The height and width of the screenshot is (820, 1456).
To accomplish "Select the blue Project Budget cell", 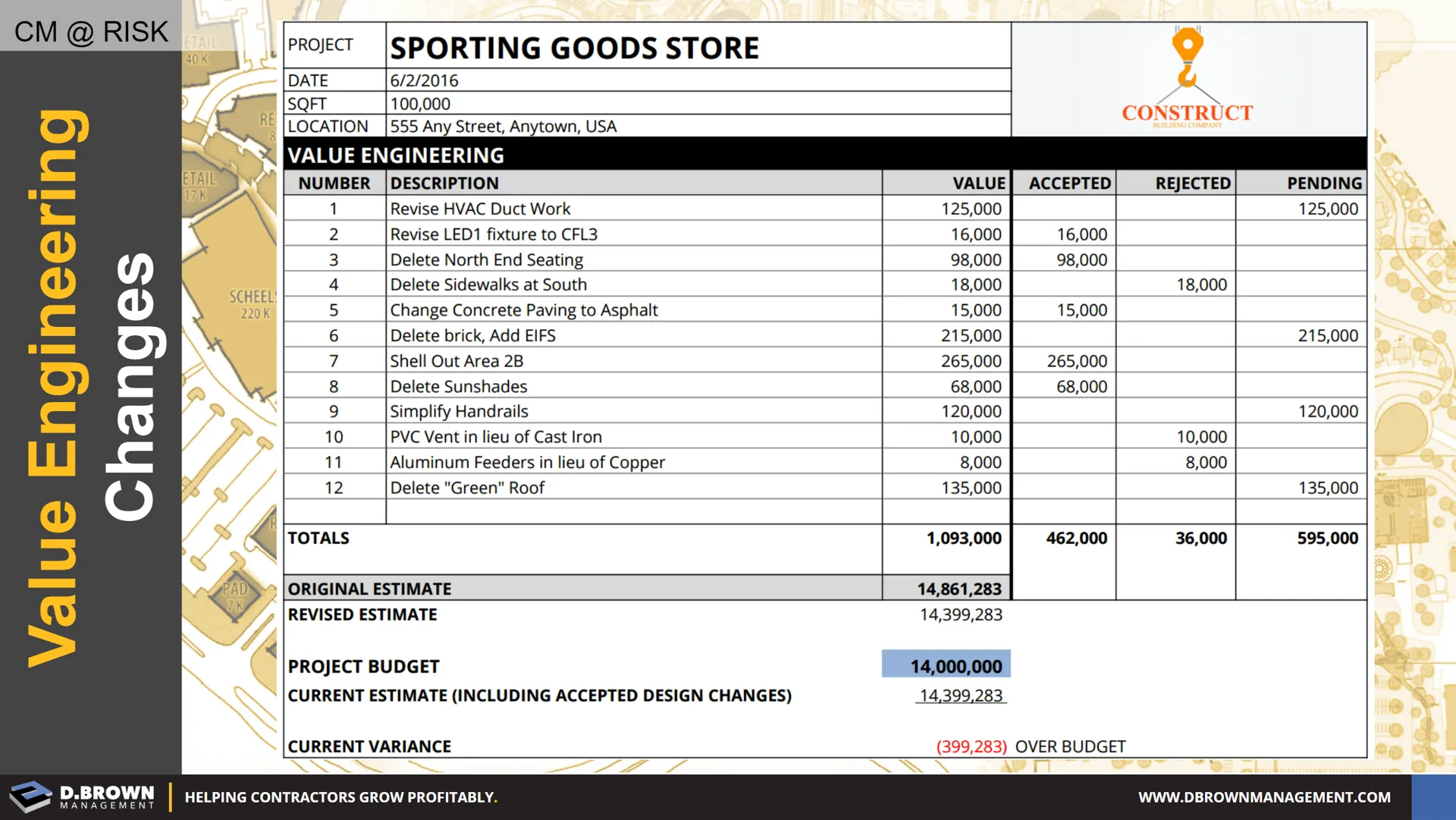I will (946, 665).
